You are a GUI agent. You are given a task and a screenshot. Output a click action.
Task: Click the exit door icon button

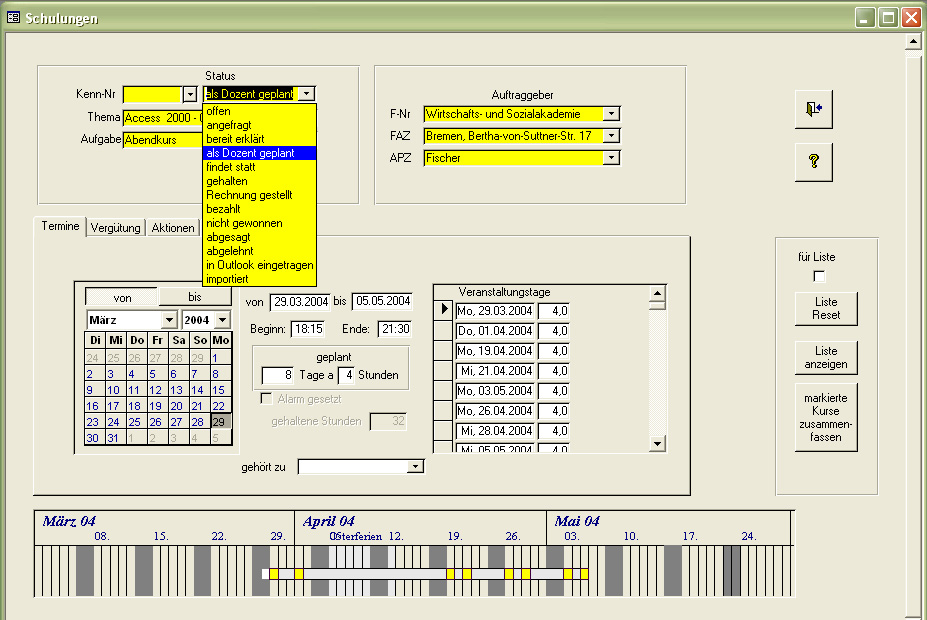pyautogui.click(x=813, y=109)
